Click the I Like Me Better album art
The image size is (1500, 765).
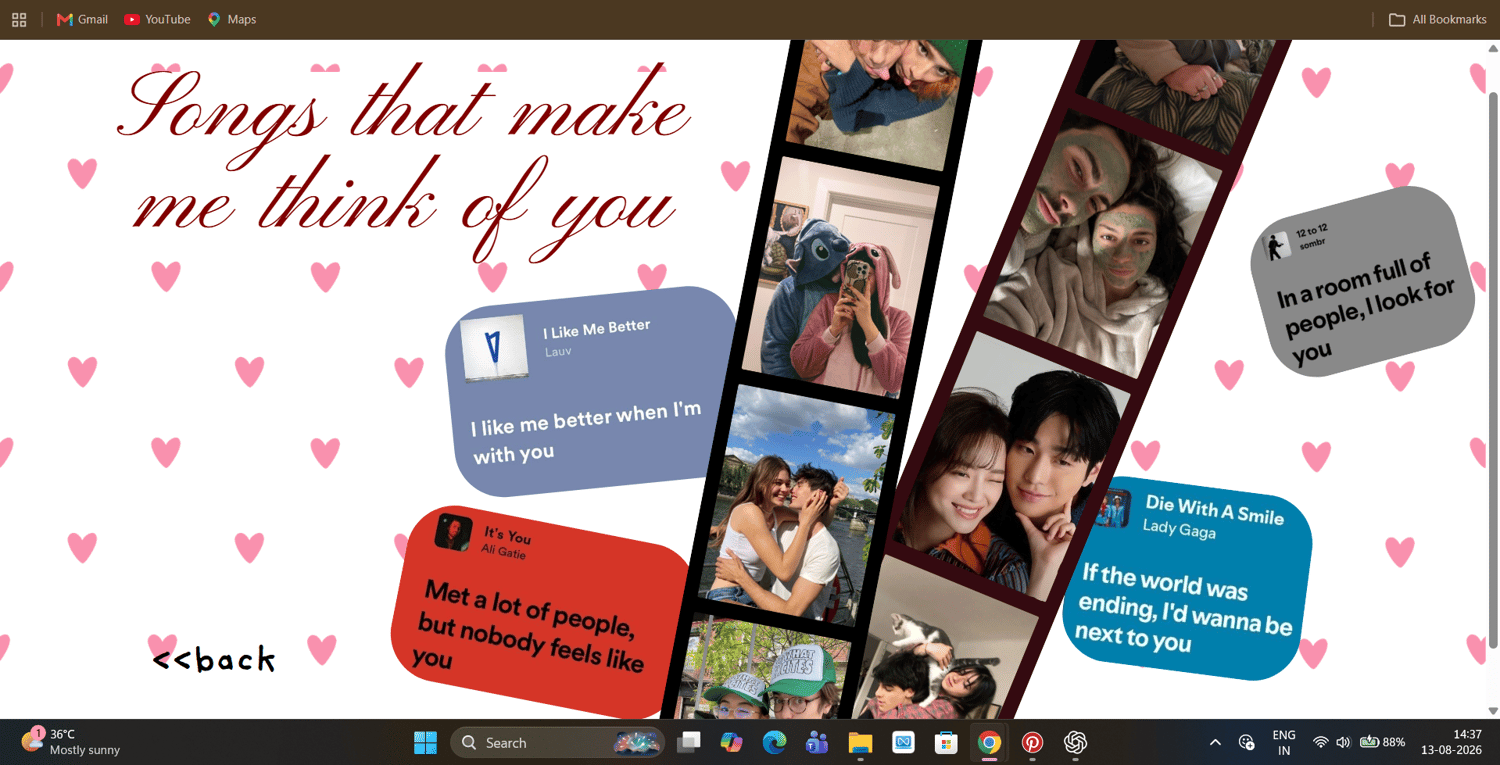[x=494, y=348]
